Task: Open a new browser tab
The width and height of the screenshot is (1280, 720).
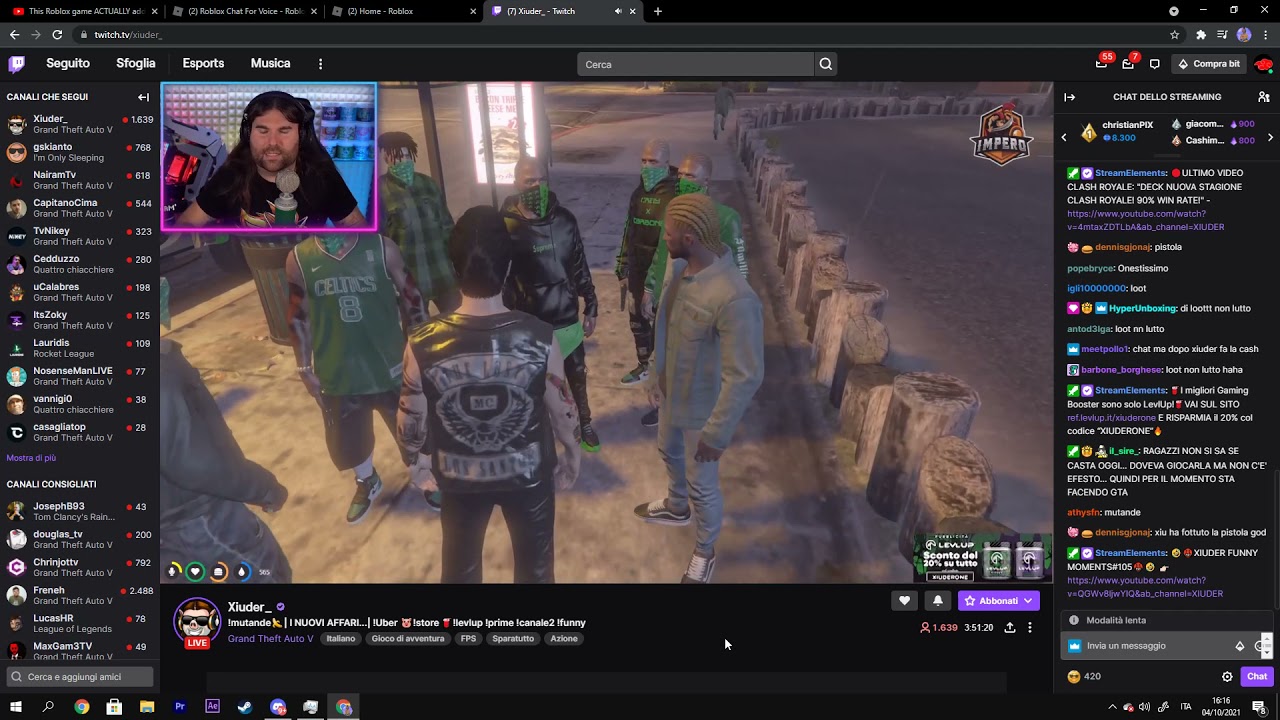Action: coord(657,11)
